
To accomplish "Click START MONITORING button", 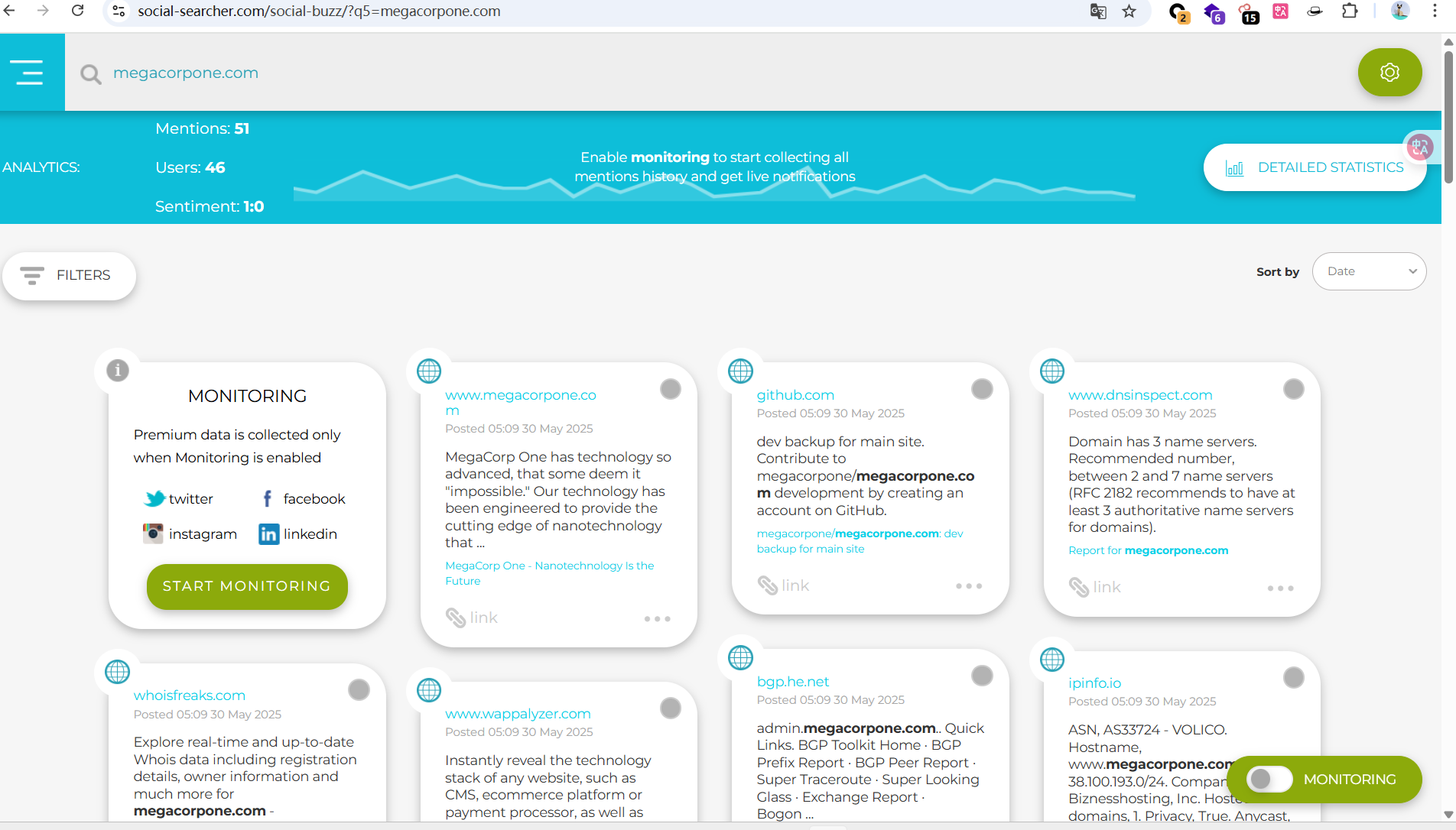I will [247, 586].
